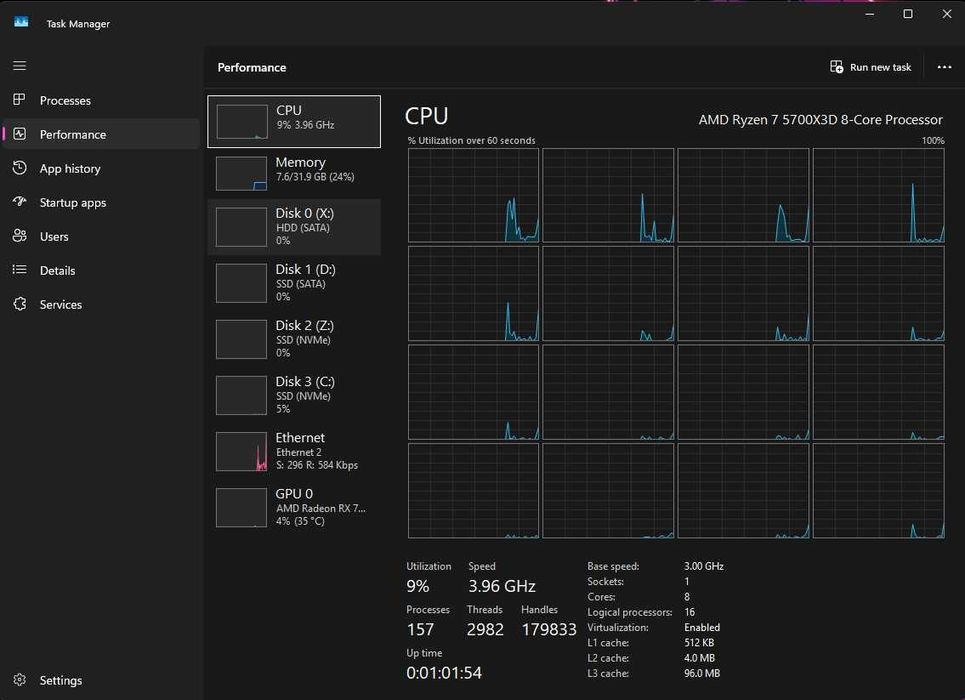Click the Up time value 0:01:01:54
Screen dimensions: 965x700
444,673
